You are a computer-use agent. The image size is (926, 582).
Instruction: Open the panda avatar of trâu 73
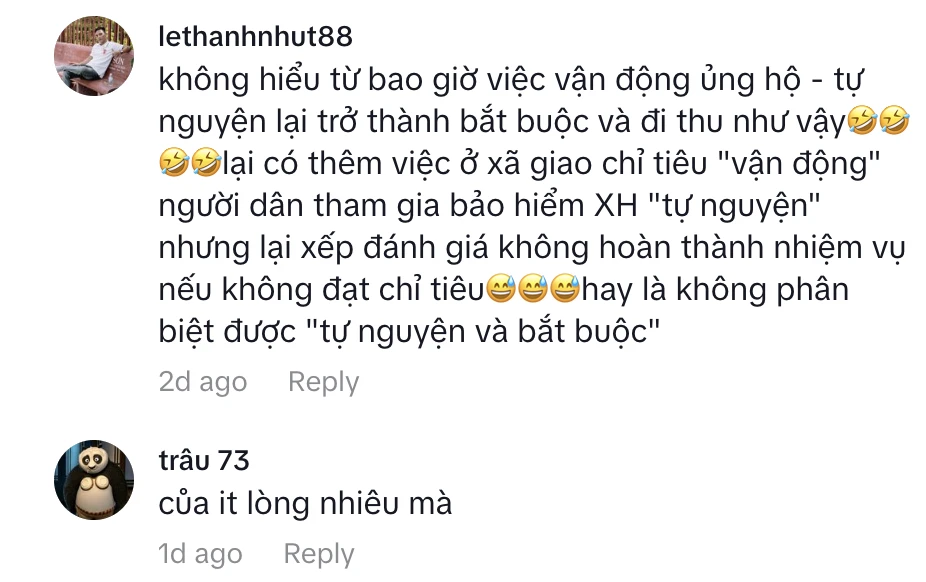[x=94, y=480]
